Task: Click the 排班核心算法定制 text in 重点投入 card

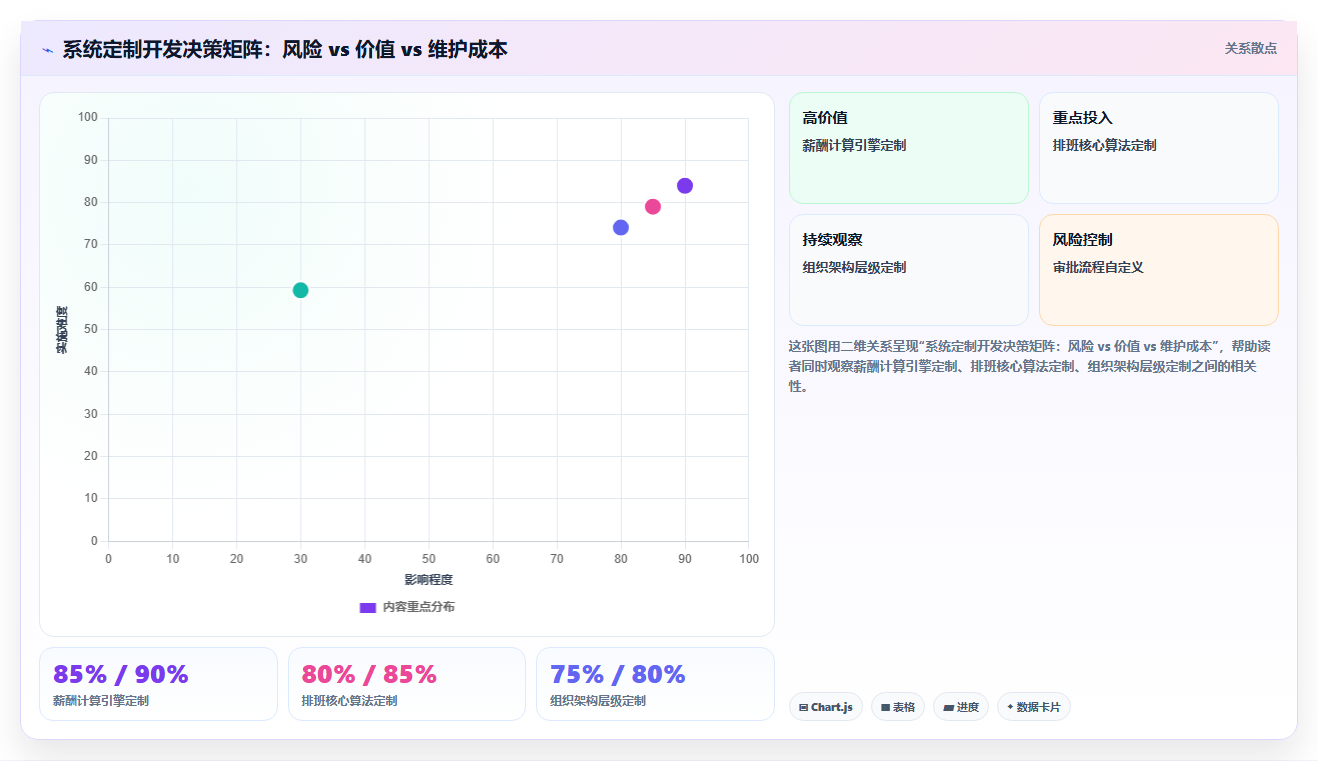Action: [x=1104, y=145]
